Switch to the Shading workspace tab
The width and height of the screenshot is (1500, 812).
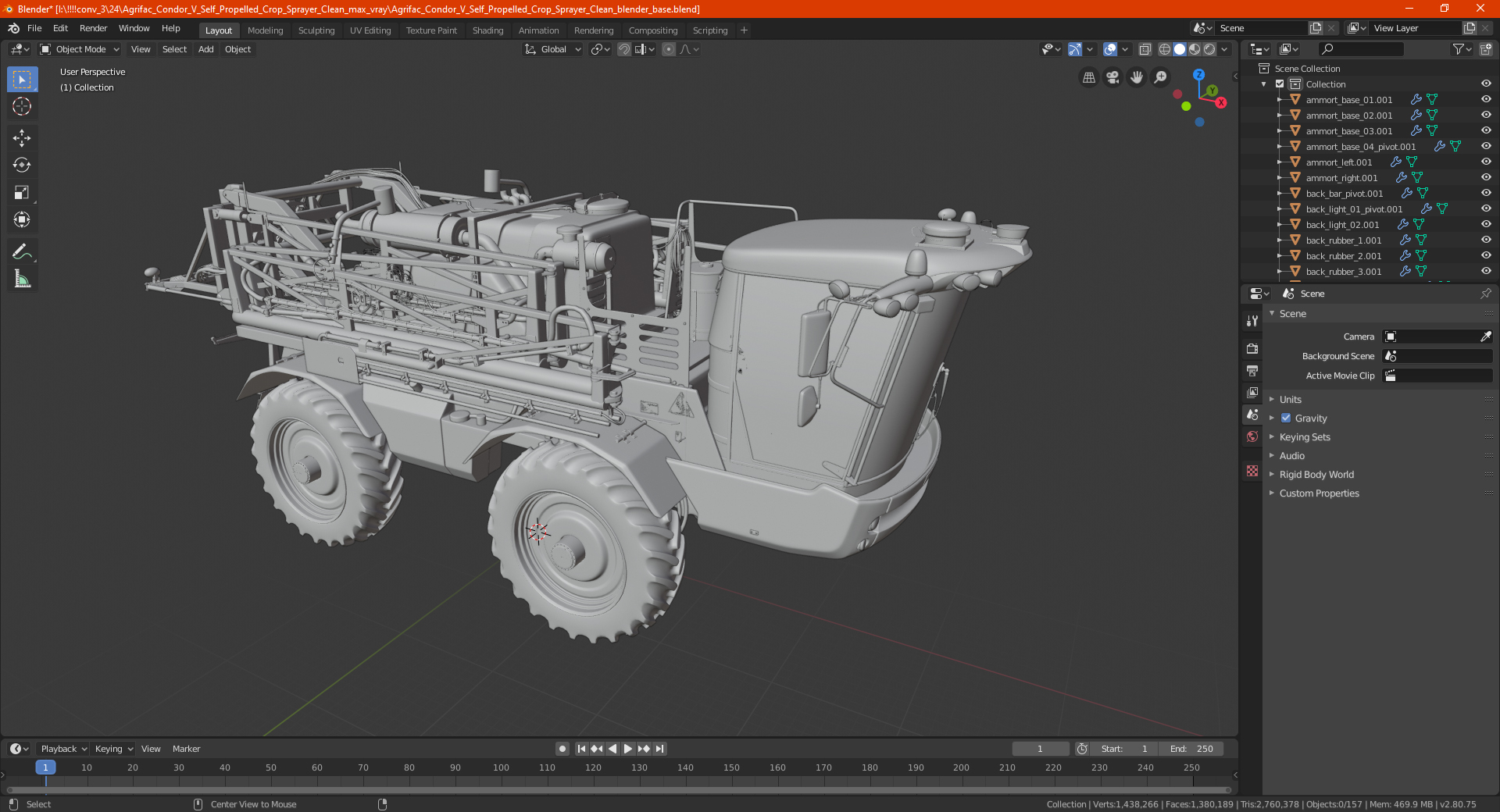click(487, 30)
